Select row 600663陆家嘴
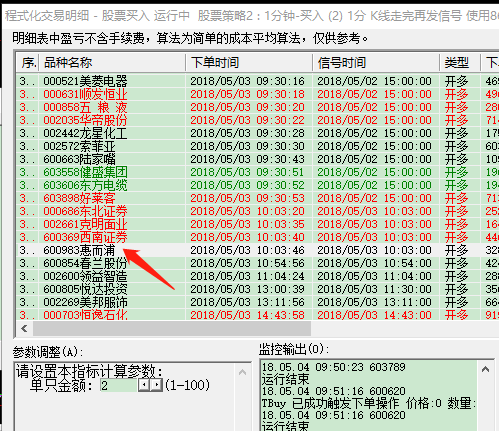The image size is (499, 431). tap(257, 159)
